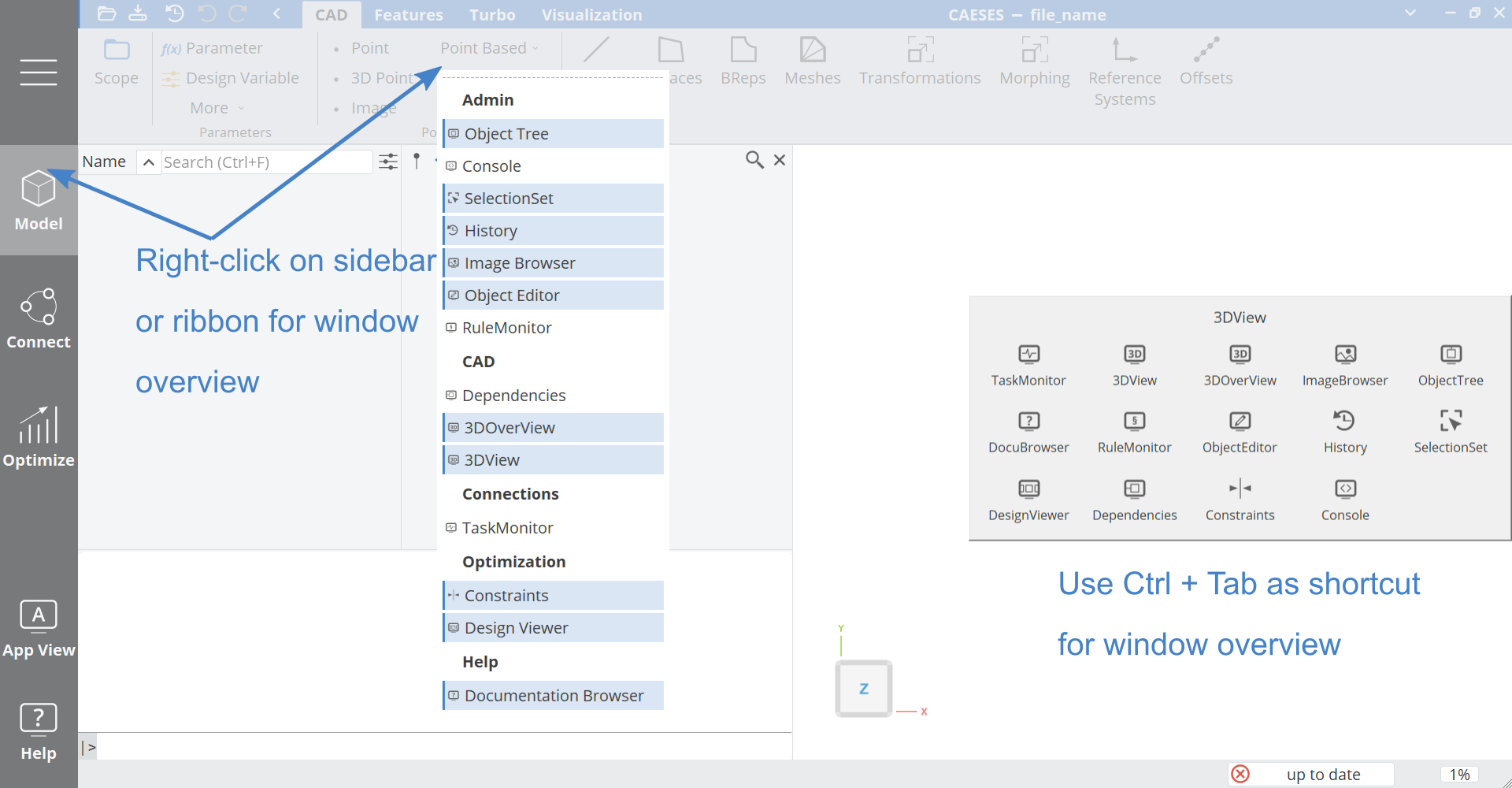Pick SelectionSet in the window overview

(x=1451, y=433)
